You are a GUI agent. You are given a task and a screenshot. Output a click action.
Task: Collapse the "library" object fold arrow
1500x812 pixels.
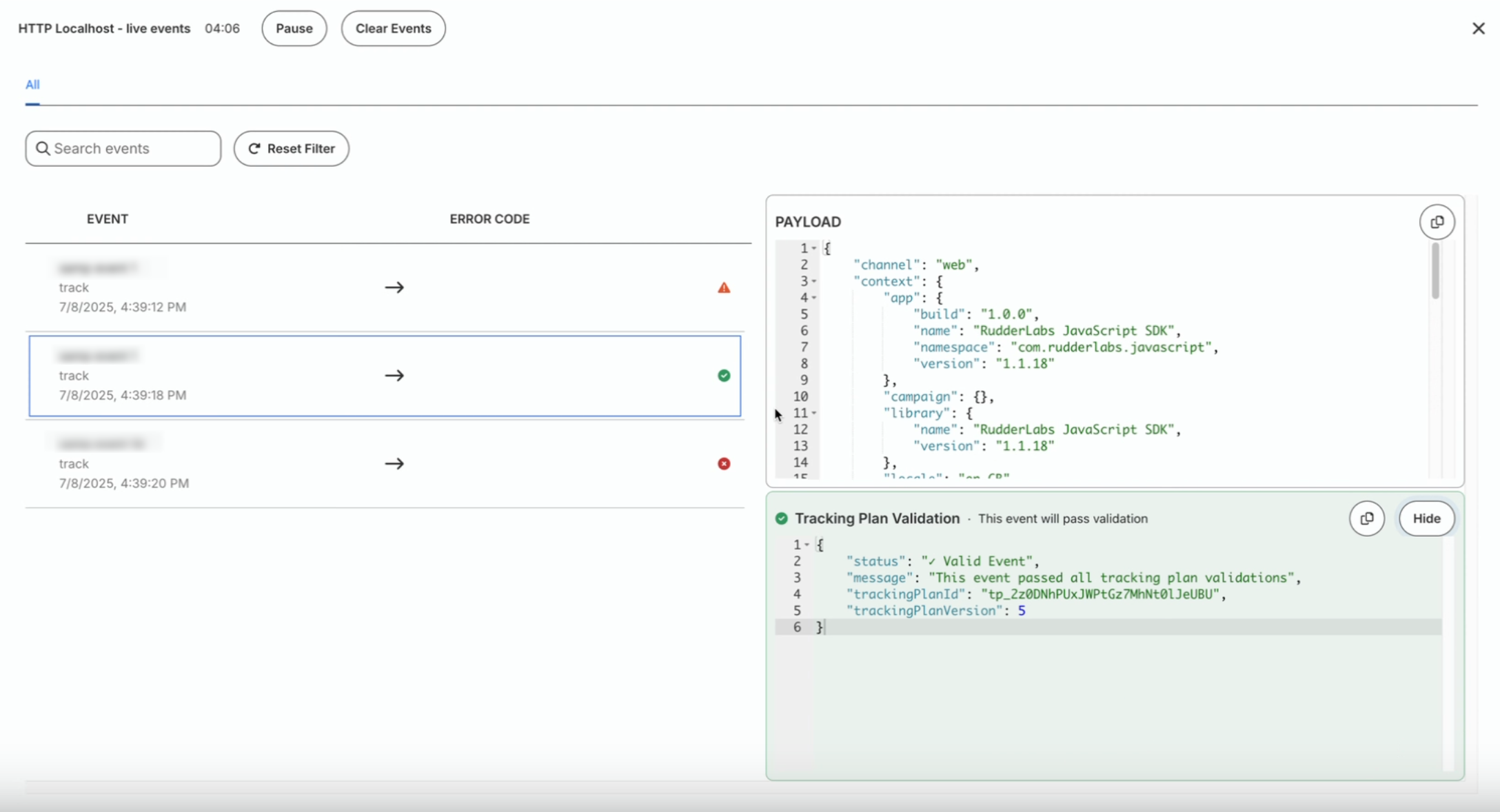click(x=814, y=413)
